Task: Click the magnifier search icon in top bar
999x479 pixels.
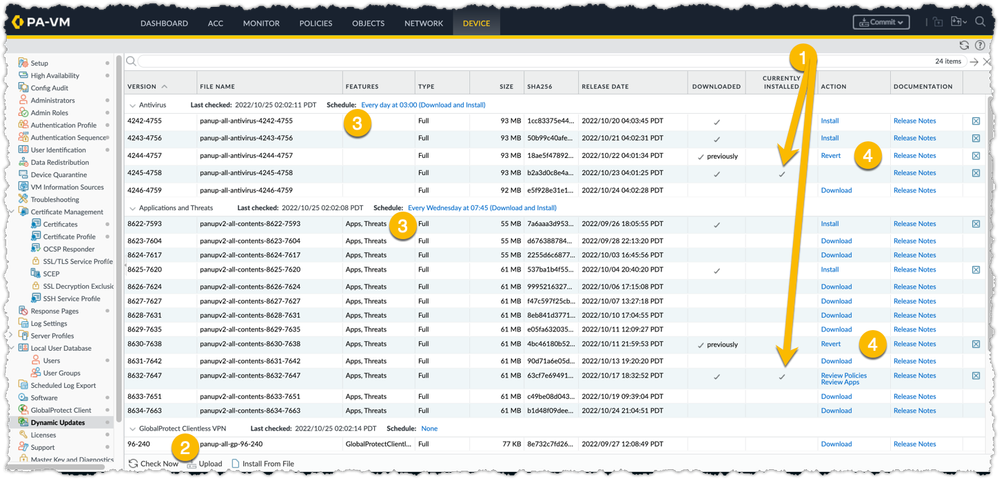Action: (980, 22)
